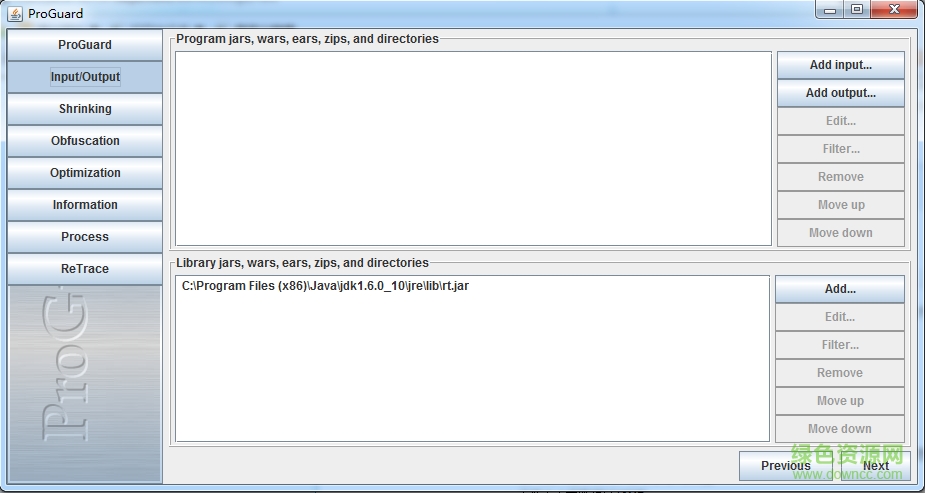Open the ProGuard tab in sidebar

pos(84,45)
